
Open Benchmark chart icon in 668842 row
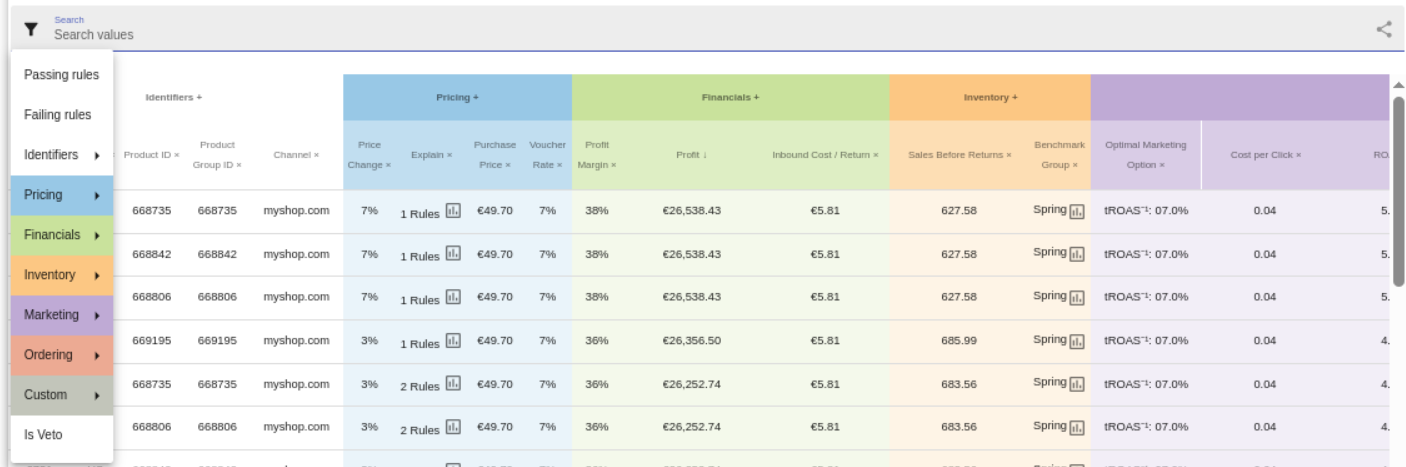[x=1077, y=255]
